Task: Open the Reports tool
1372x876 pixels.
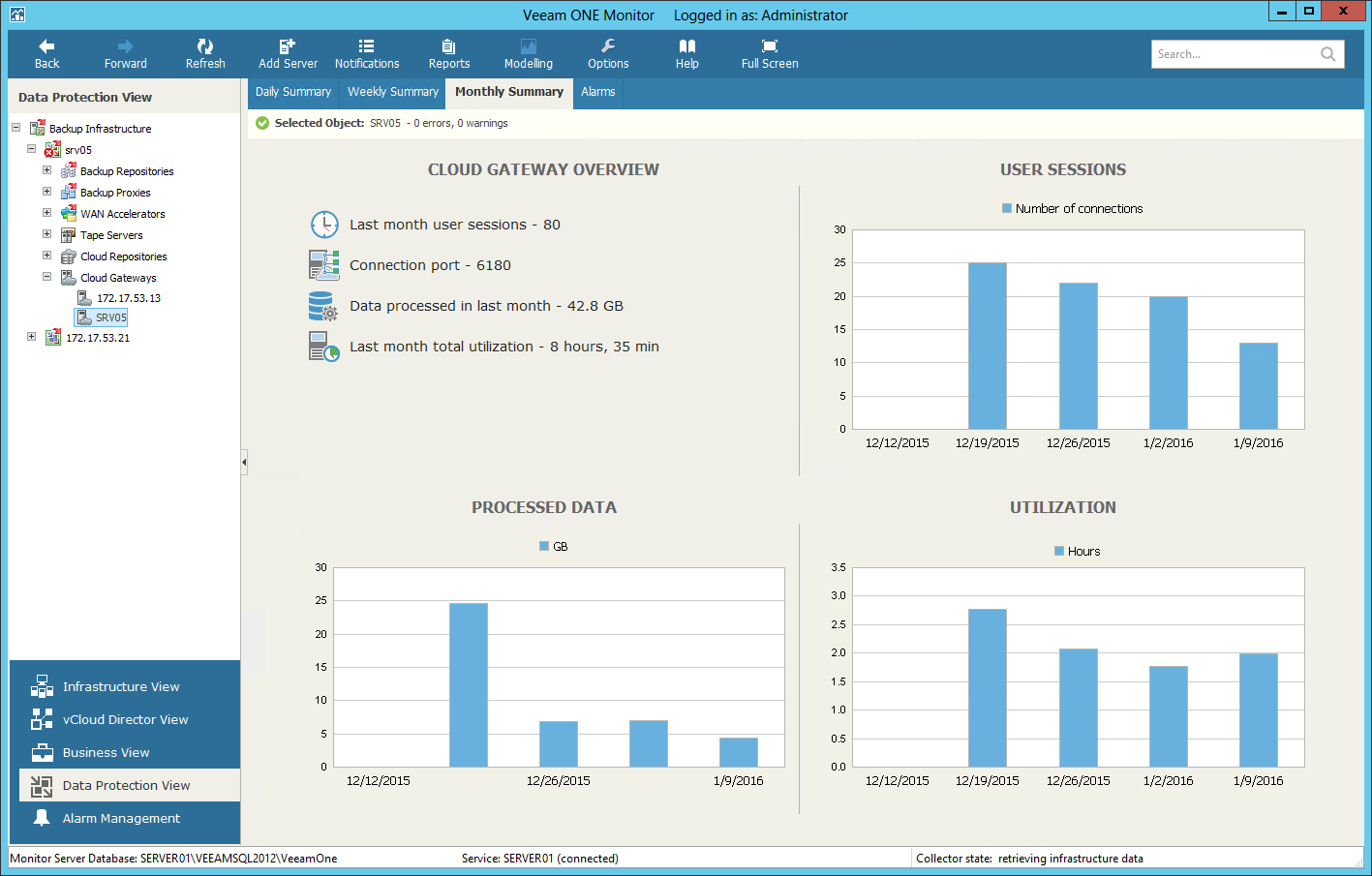Action: 449,54
